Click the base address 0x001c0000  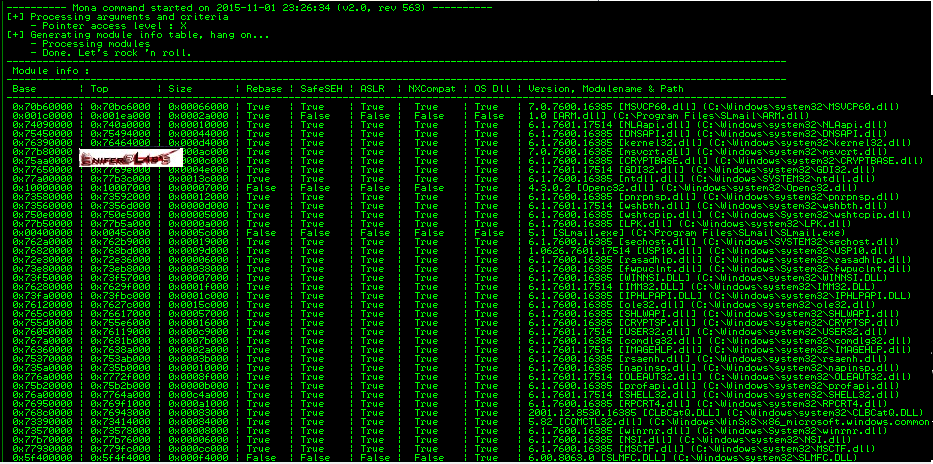click(42, 115)
